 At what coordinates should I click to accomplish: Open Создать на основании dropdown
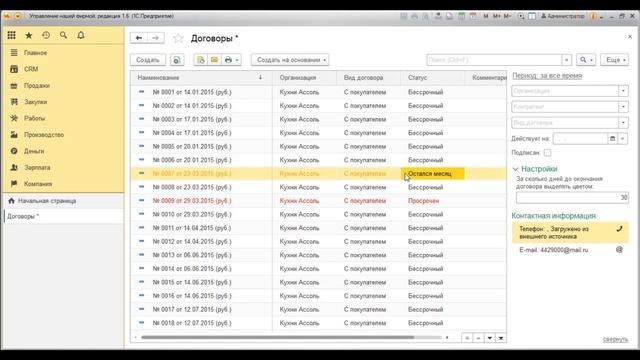pos(290,60)
